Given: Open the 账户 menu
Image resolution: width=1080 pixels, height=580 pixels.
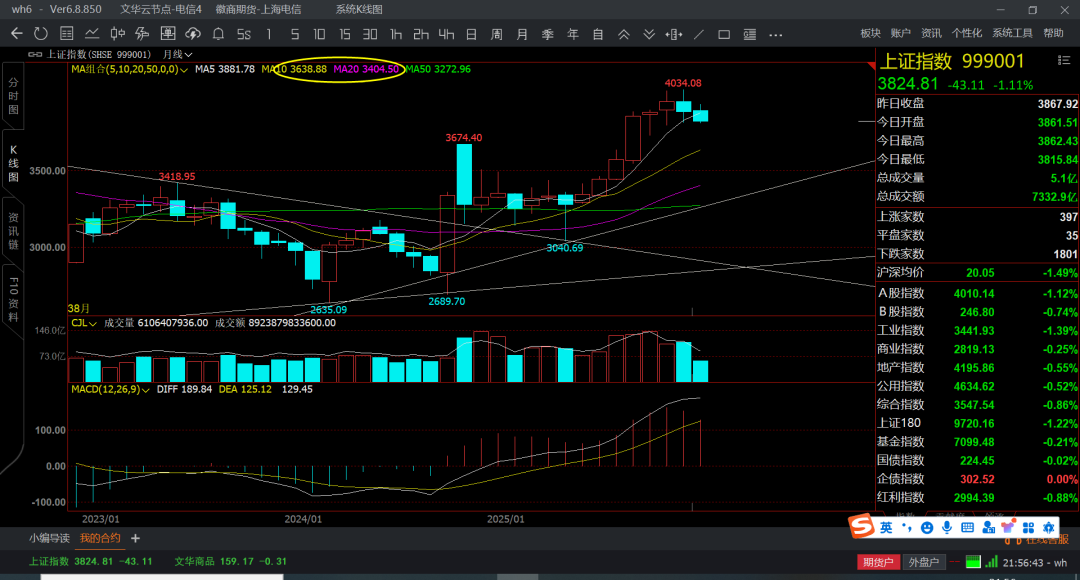Looking at the screenshot, I should click(x=900, y=33).
